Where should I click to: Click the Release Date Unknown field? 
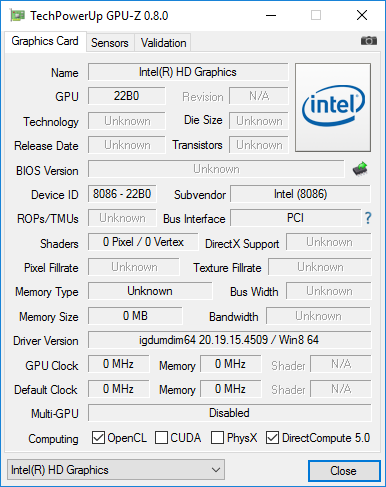pyautogui.click(x=127, y=145)
